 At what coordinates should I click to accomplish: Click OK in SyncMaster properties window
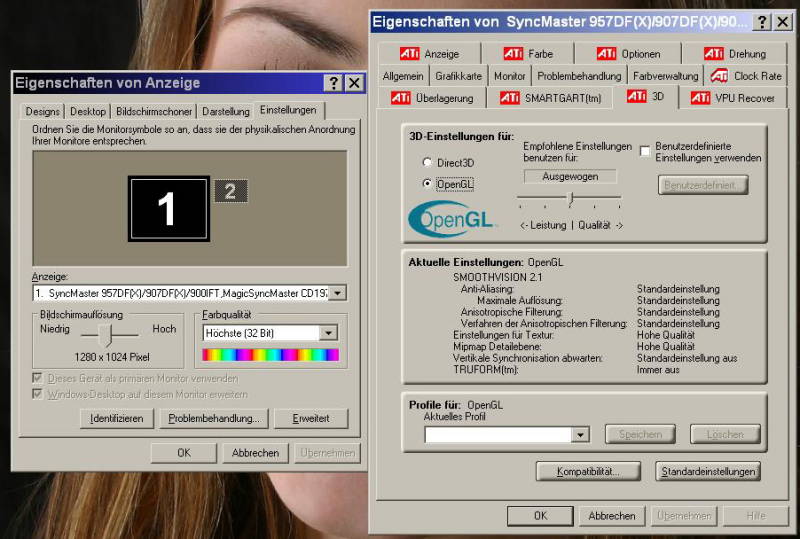(x=540, y=516)
